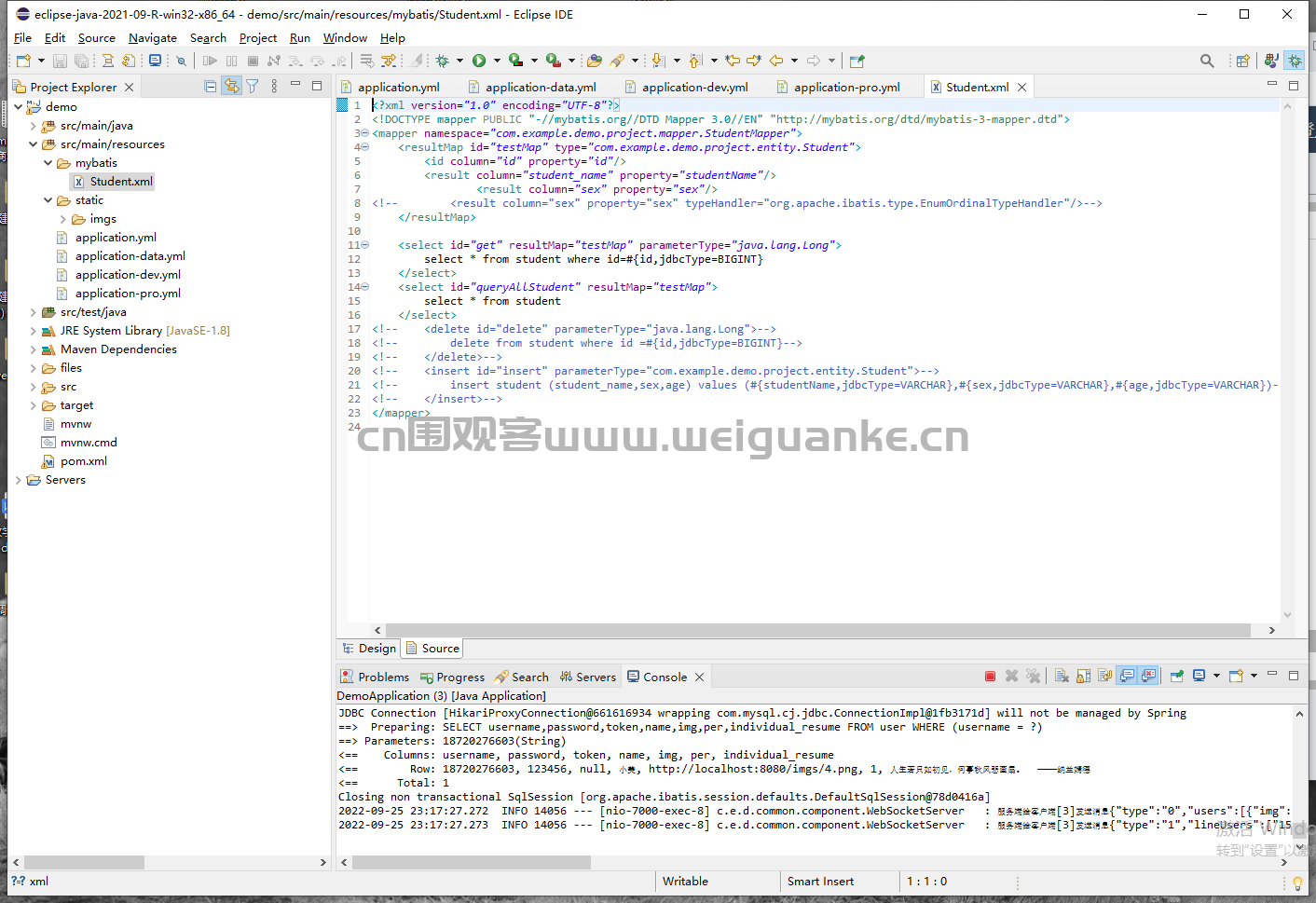Collapse the resultMap fold on line 4
This screenshot has width=1316, height=903.
coord(364,147)
